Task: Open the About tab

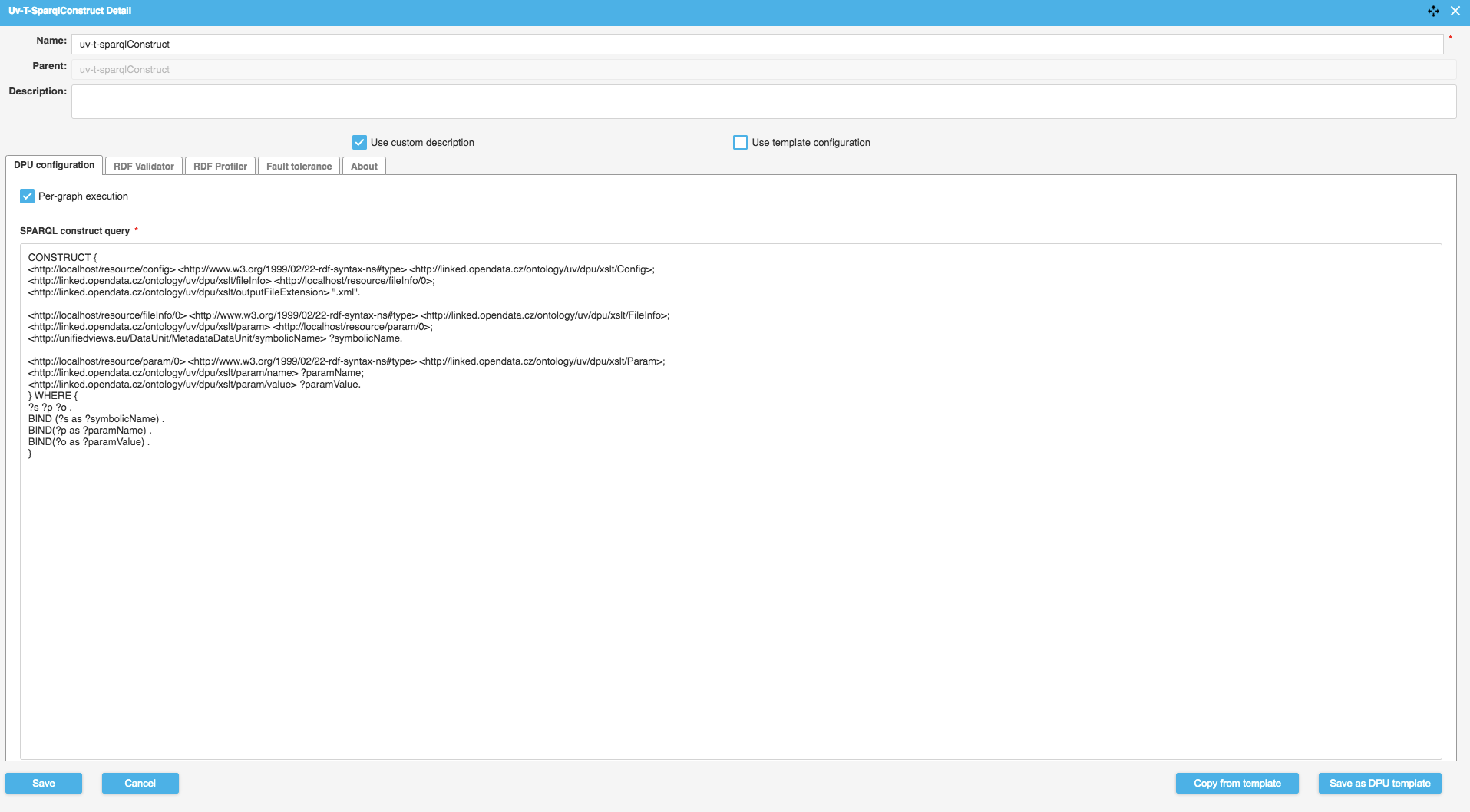Action: (x=364, y=167)
